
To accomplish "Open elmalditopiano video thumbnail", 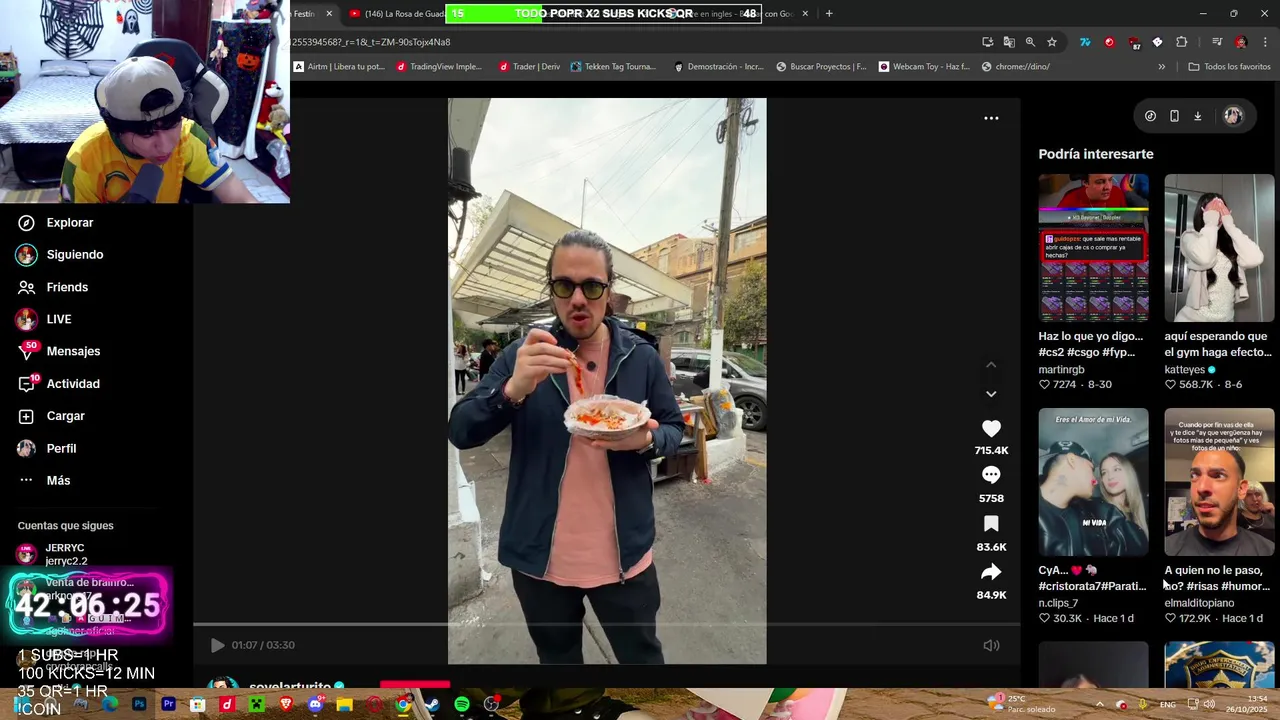I will pos(1219,482).
